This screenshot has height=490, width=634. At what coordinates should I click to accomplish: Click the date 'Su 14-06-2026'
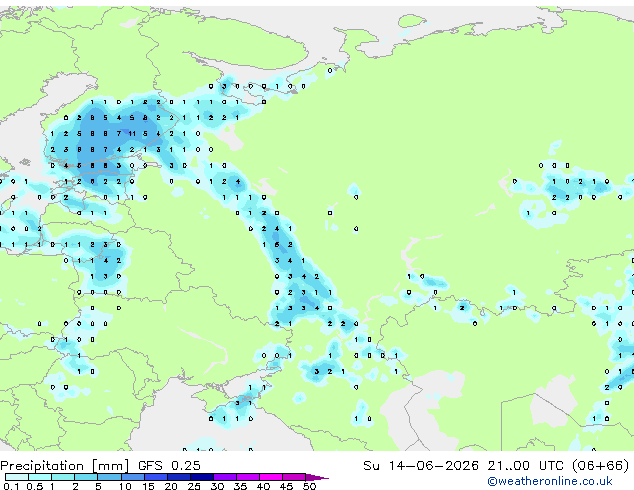[421, 466]
